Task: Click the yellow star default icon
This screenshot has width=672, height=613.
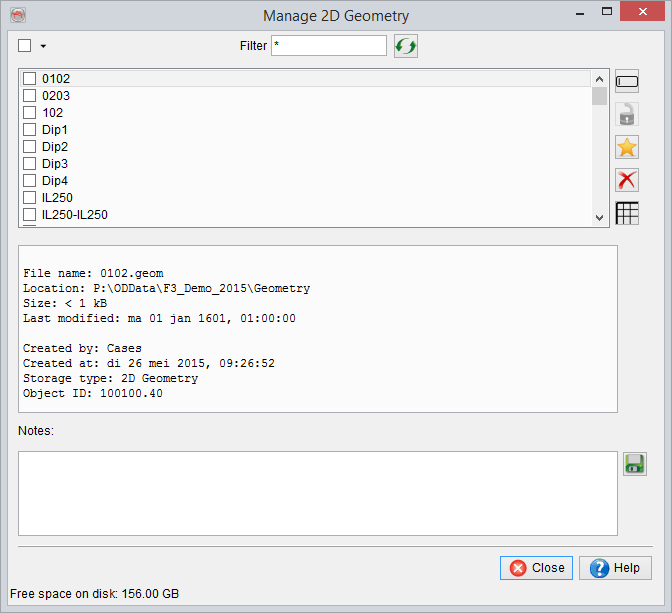Action: tap(627, 147)
